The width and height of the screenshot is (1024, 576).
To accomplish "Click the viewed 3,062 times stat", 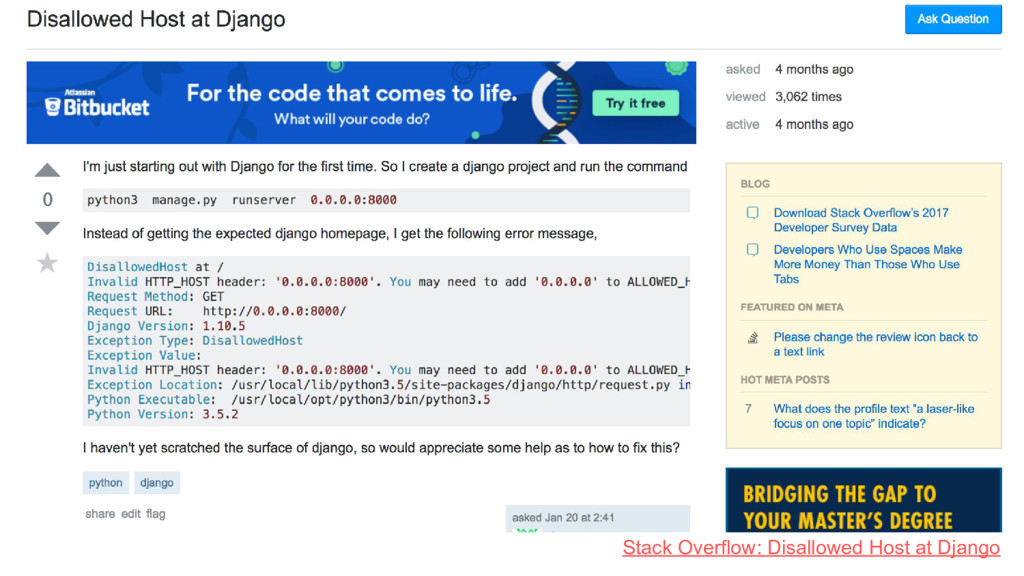I will (x=784, y=97).
